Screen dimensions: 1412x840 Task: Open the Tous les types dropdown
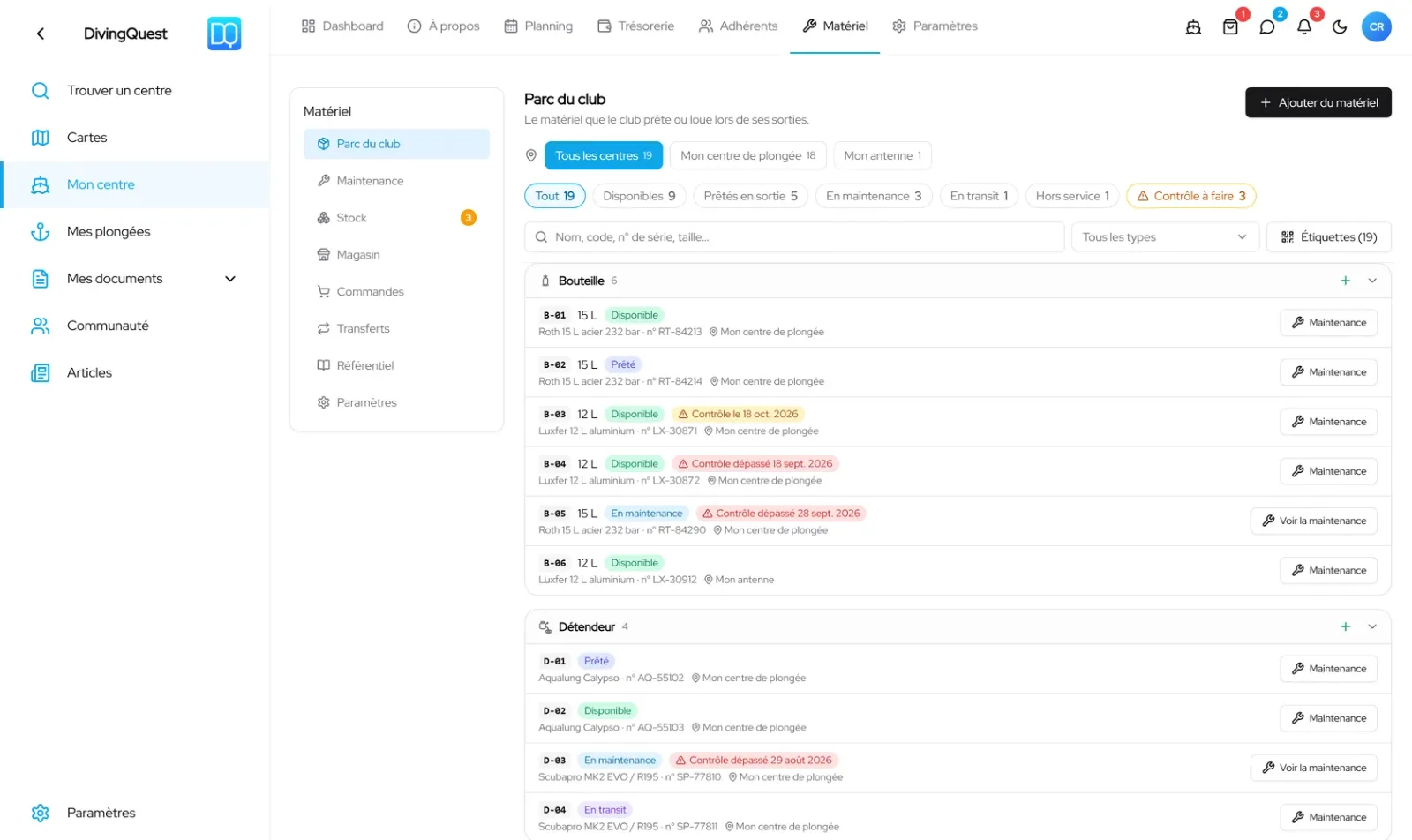[x=1165, y=236]
